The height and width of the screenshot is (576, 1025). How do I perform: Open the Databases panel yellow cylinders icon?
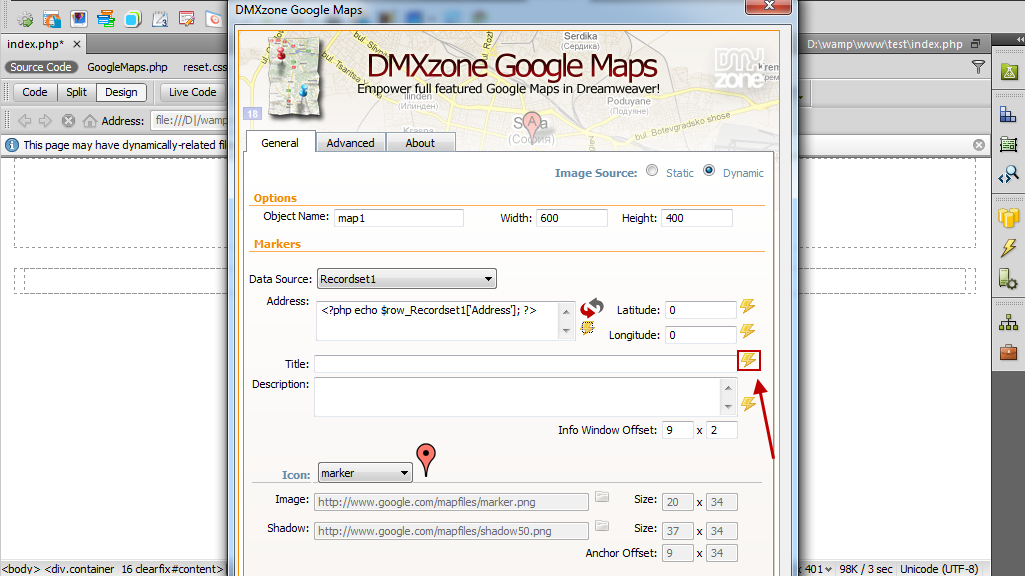tap(1008, 217)
